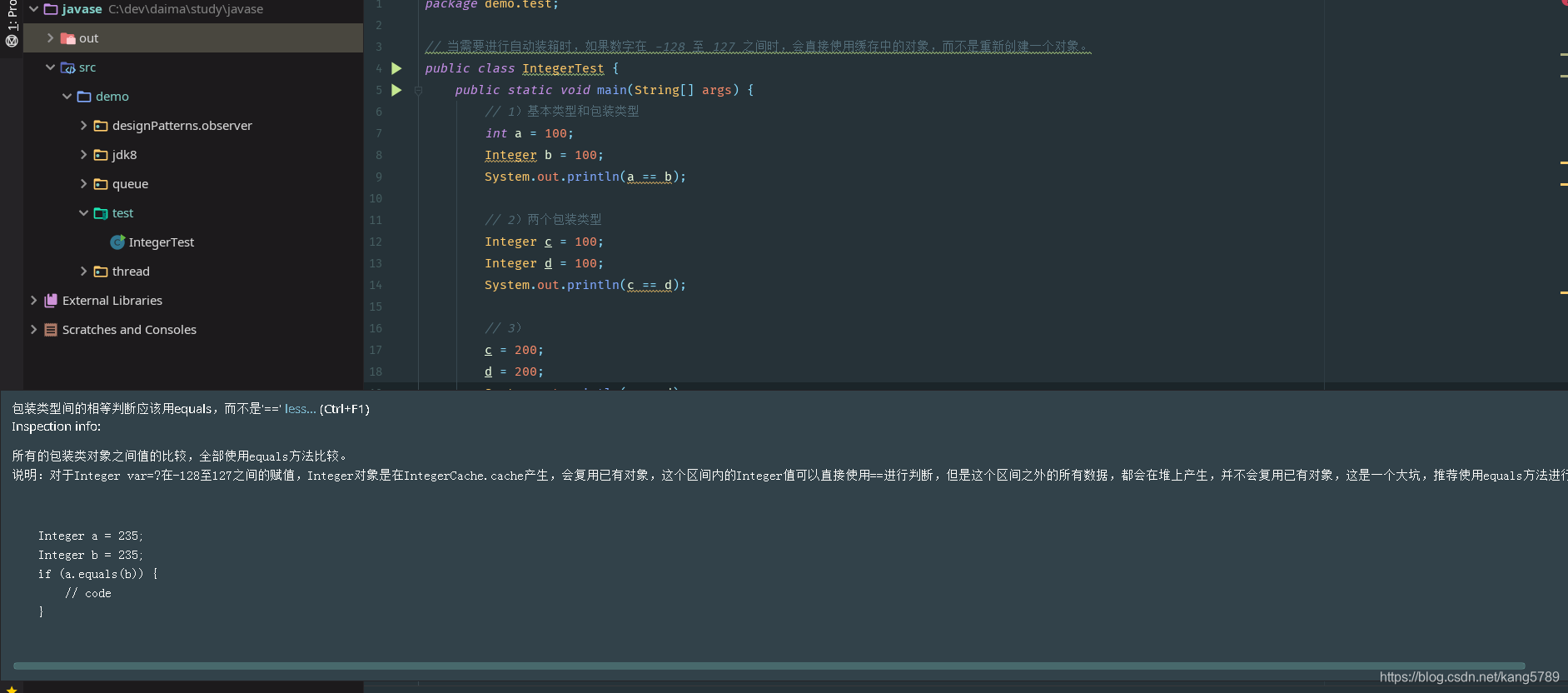
Task: Select the queue package row
Action: pyautogui.click(x=193, y=184)
